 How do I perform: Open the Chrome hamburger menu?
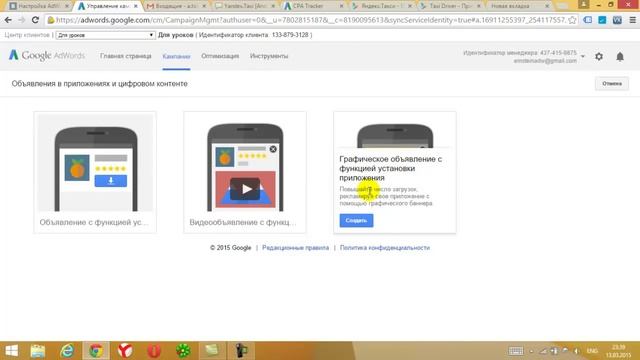632,20
